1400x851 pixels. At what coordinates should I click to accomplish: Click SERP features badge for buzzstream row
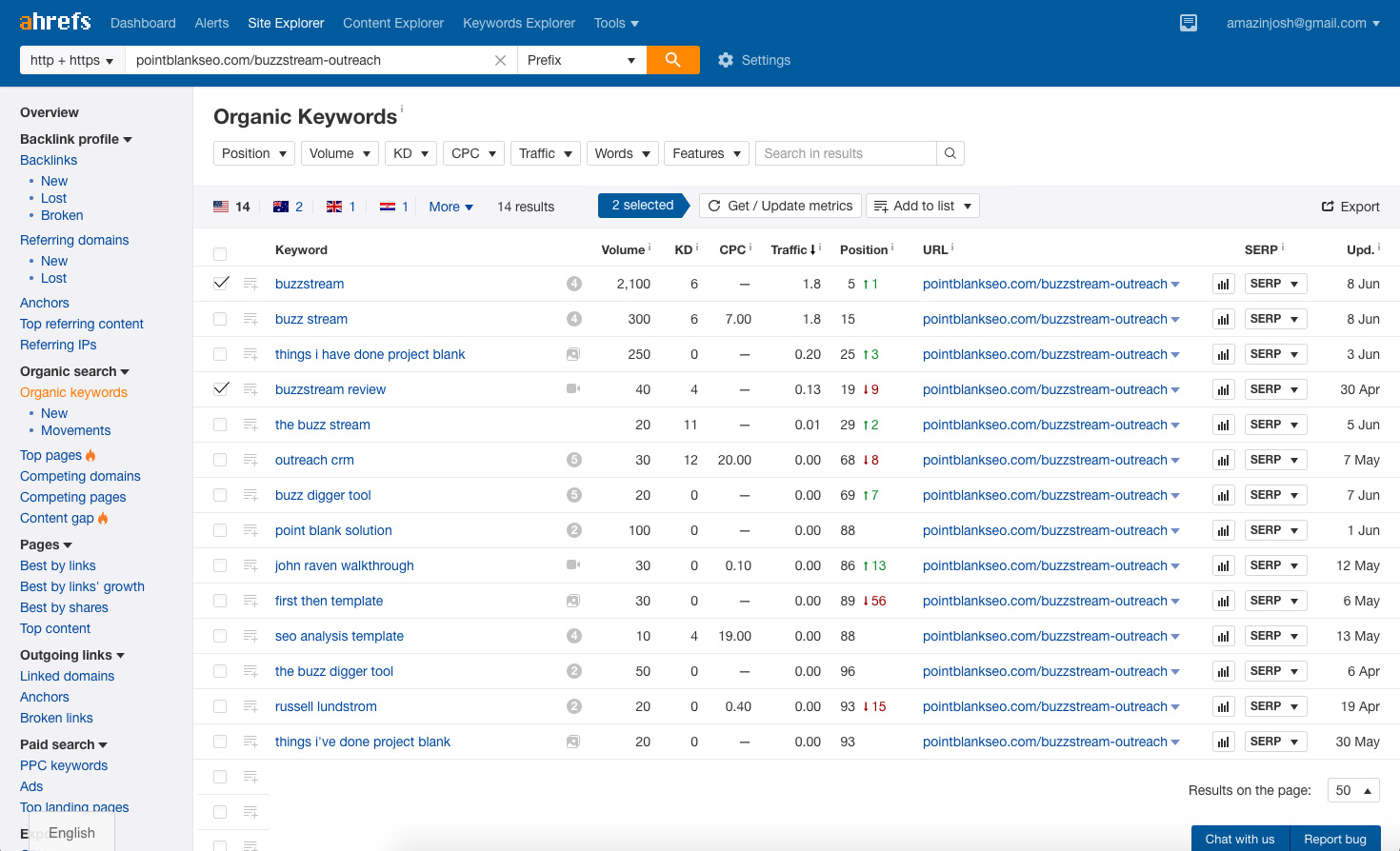coord(574,284)
